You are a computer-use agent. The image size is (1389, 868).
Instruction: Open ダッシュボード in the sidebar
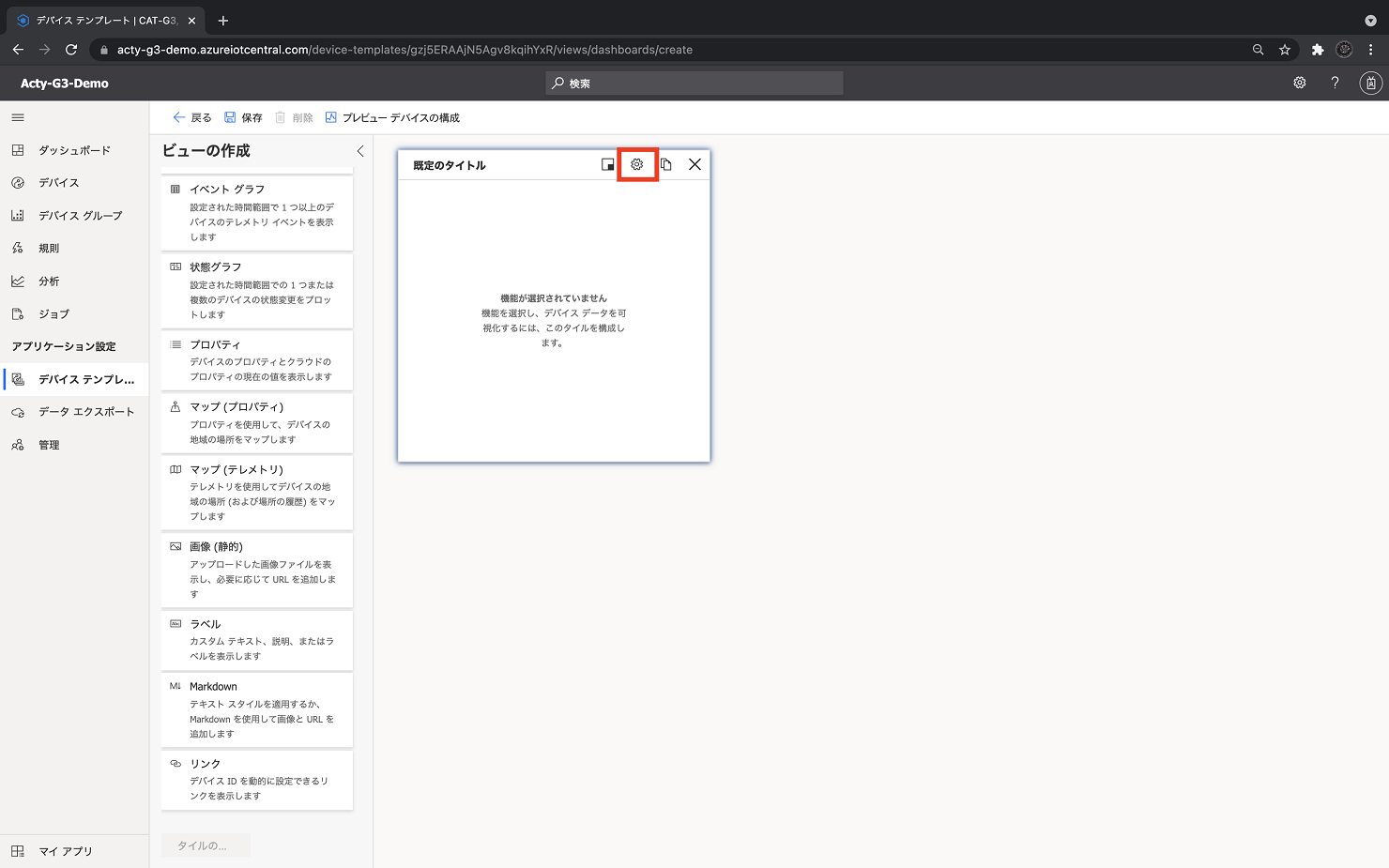pyautogui.click(x=74, y=150)
